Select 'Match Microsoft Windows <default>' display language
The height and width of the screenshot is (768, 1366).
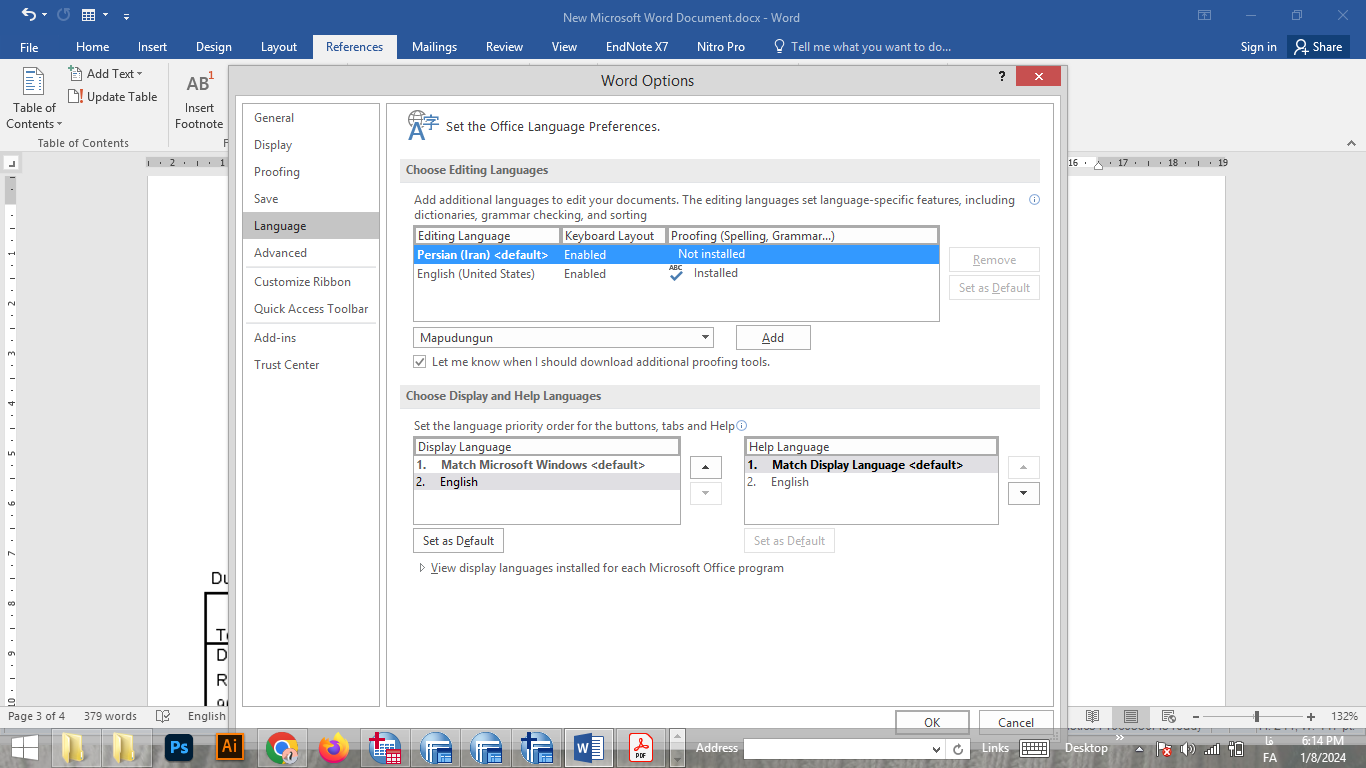[547, 465]
